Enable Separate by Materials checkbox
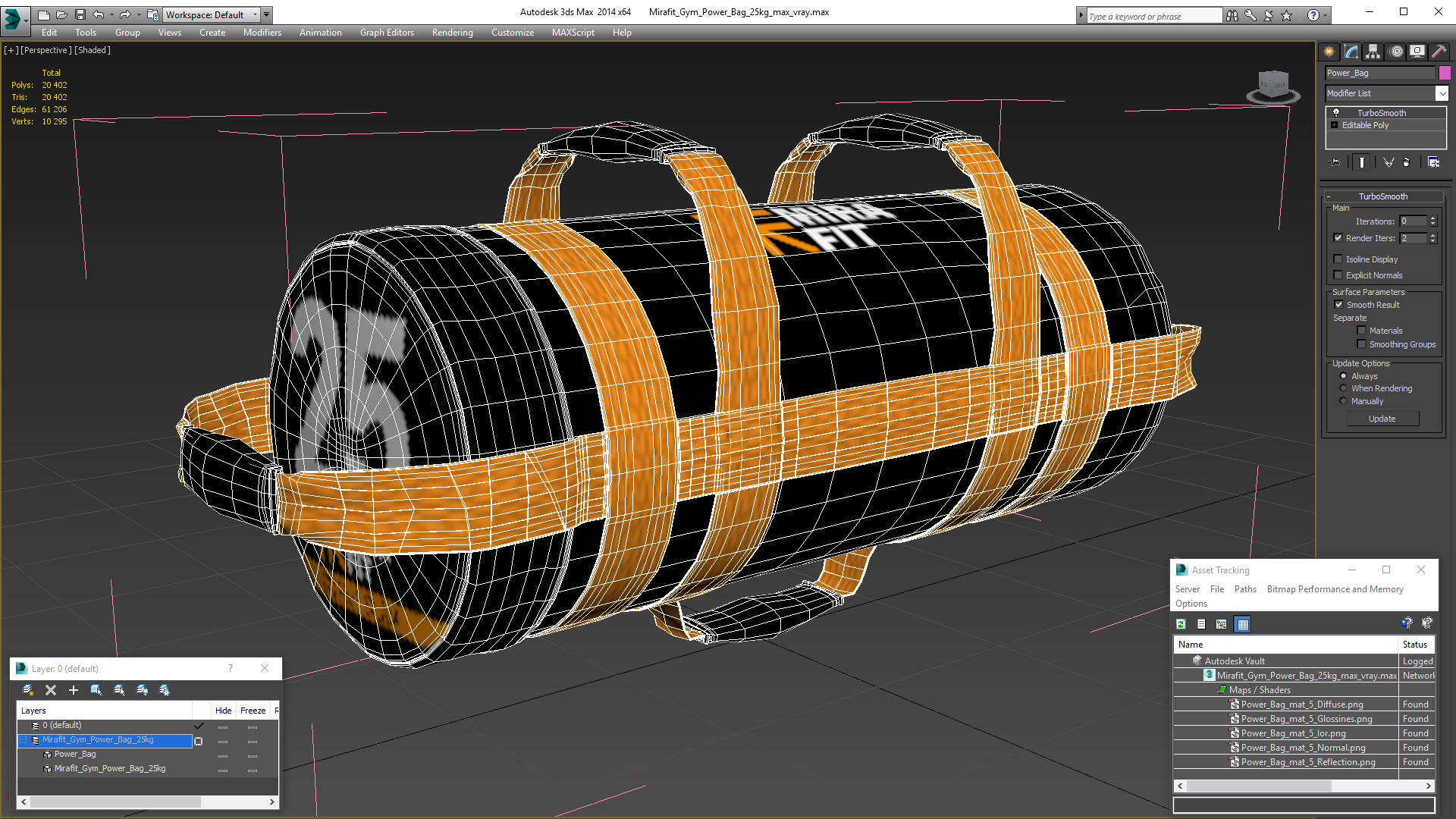The width and height of the screenshot is (1456, 819). (x=1361, y=331)
